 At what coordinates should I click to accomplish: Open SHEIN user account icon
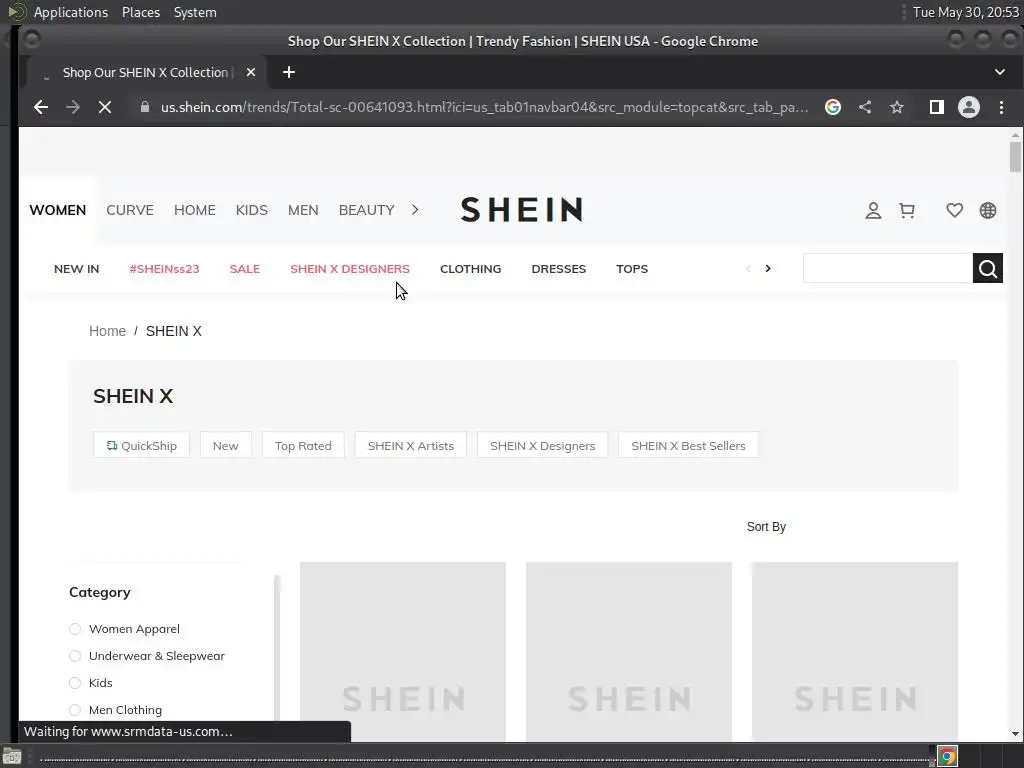[x=873, y=210]
